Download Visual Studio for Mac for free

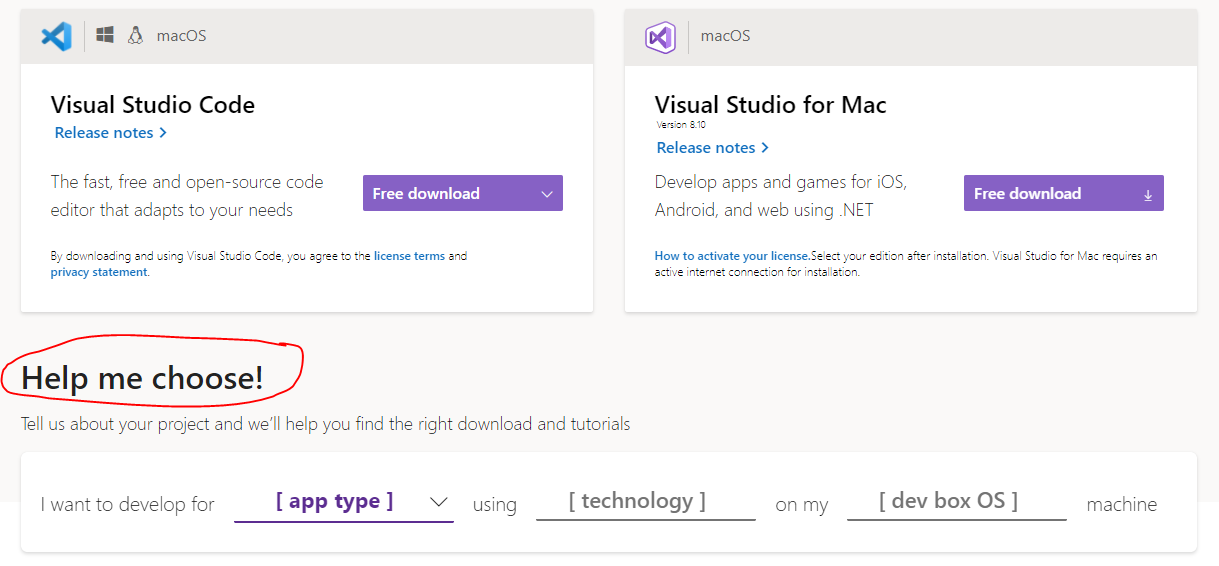point(1064,193)
